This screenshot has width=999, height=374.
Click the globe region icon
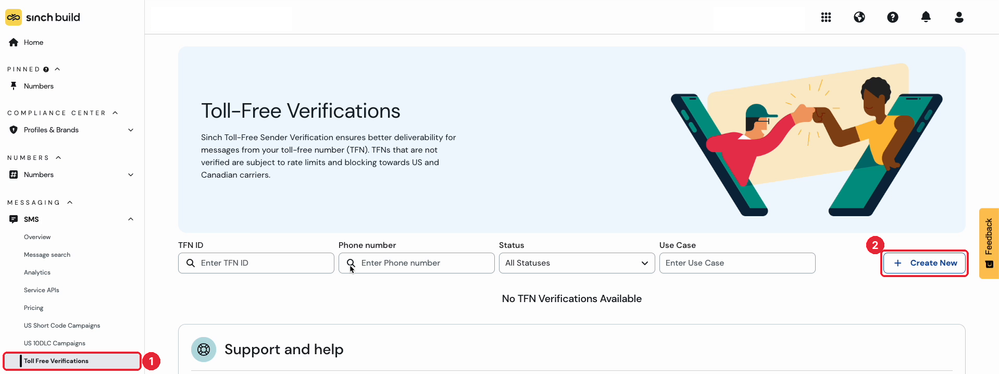pyautogui.click(x=859, y=17)
